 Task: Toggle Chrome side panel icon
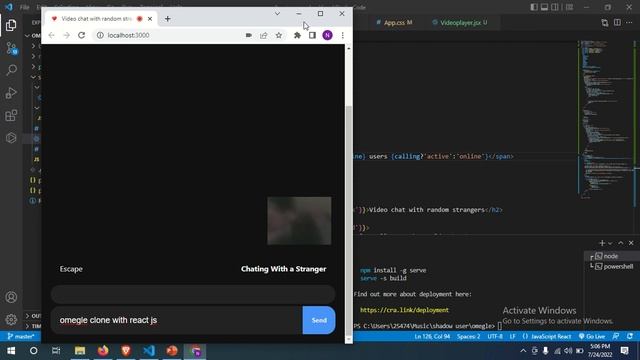point(312,36)
